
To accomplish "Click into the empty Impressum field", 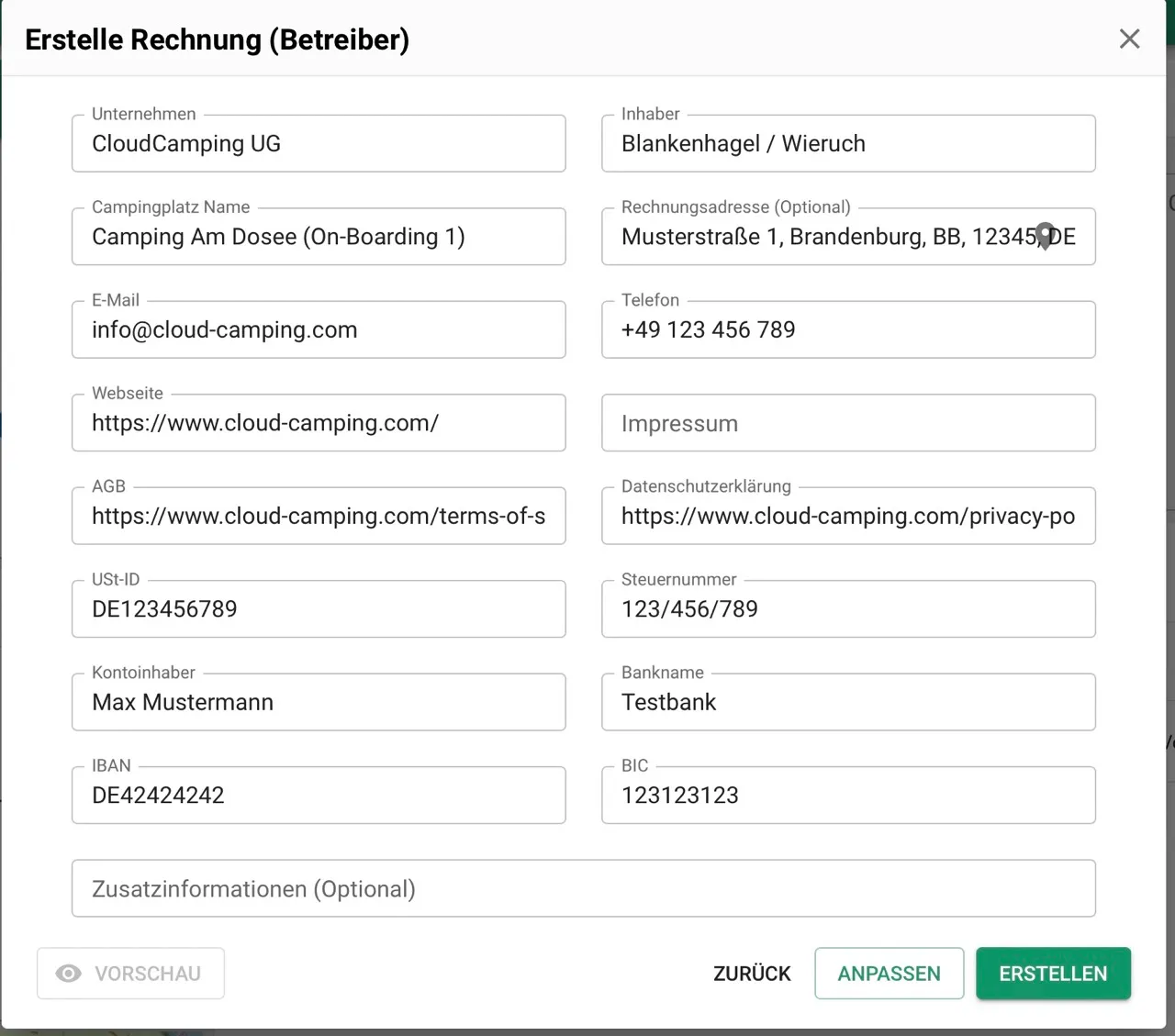I will pos(848,423).
